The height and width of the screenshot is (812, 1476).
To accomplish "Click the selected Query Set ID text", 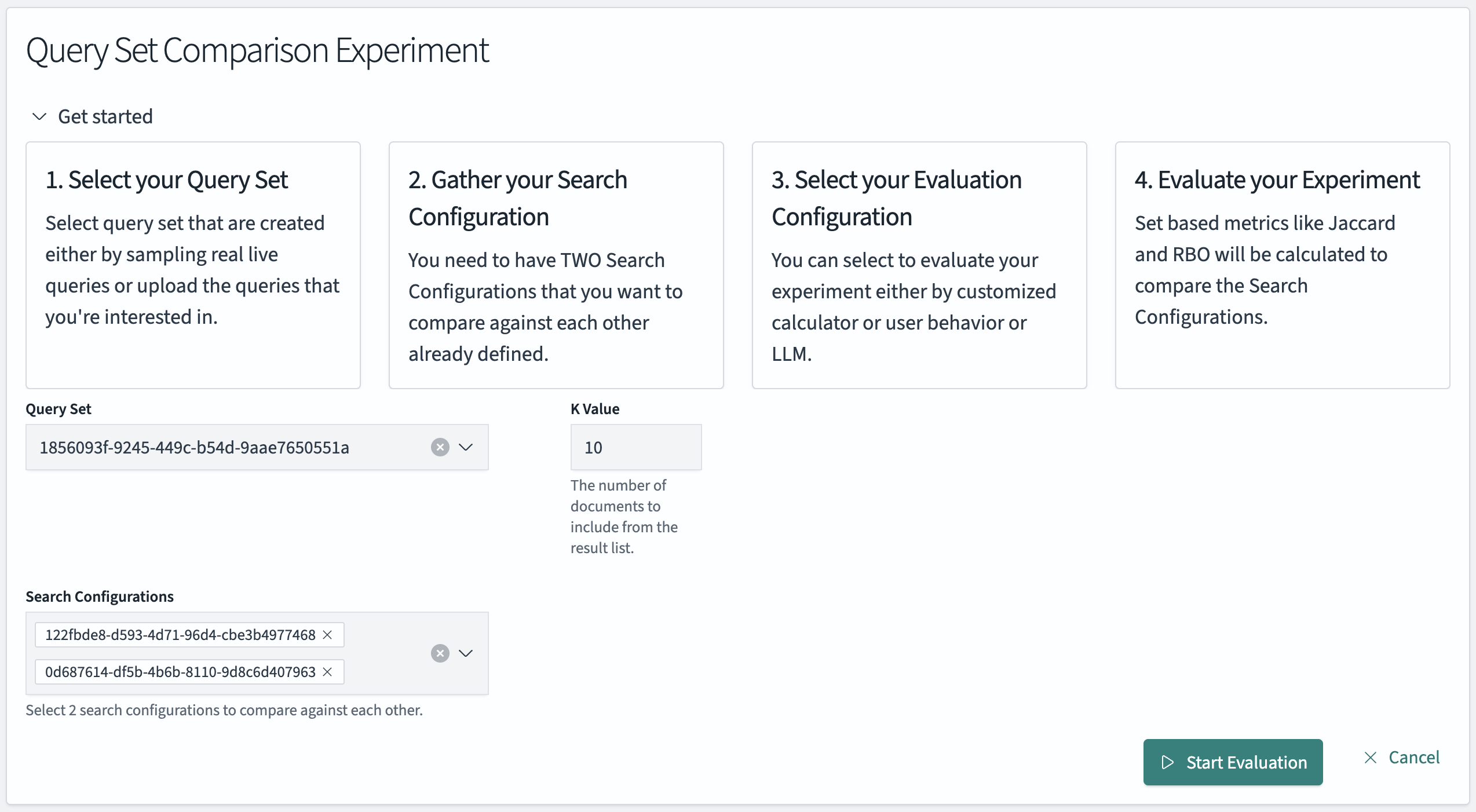I will pyautogui.click(x=194, y=447).
